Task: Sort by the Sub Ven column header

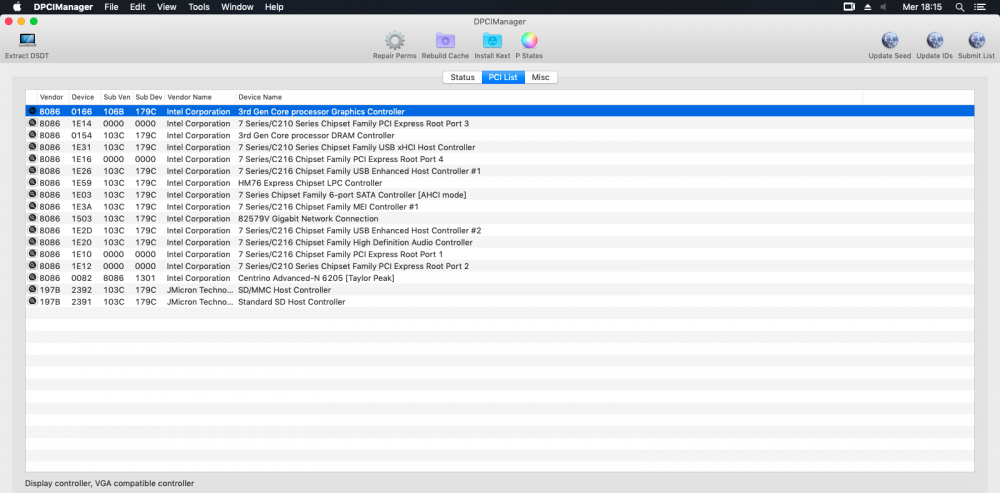Action: [117, 97]
